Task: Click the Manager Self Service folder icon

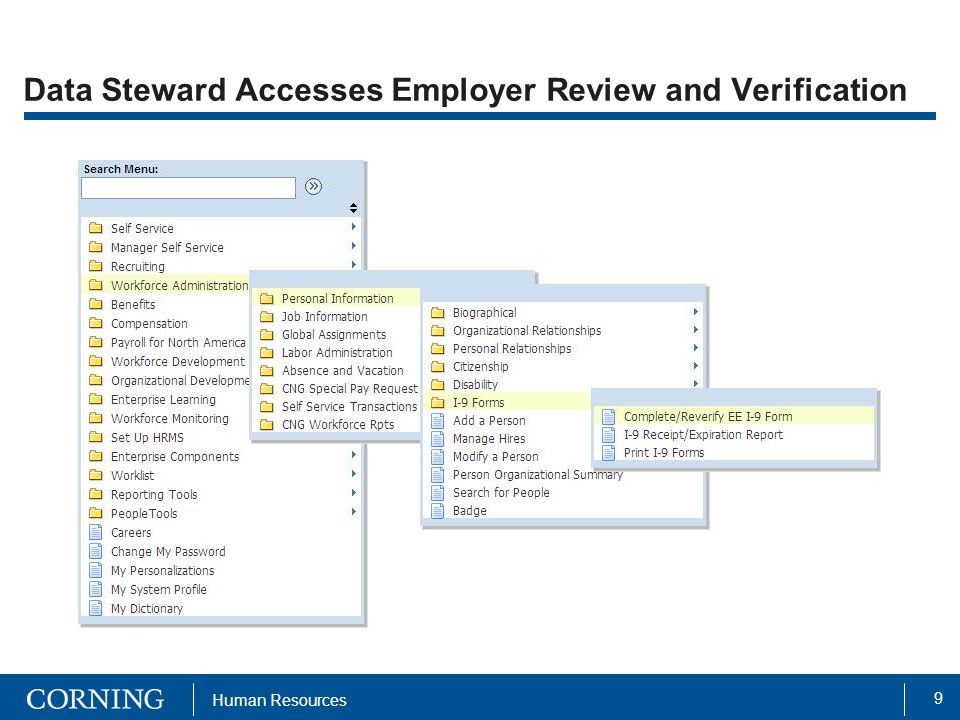Action: (96, 247)
